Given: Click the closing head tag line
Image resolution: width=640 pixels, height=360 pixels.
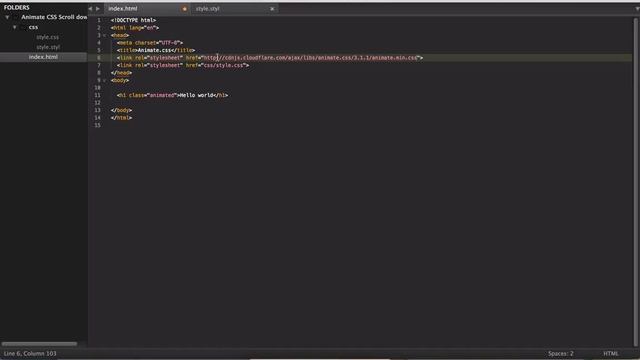Looking at the screenshot, I should tap(121, 73).
